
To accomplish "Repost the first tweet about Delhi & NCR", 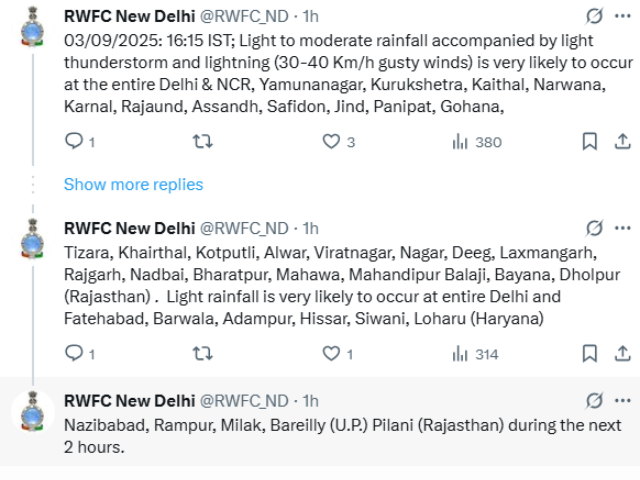I will (202, 142).
